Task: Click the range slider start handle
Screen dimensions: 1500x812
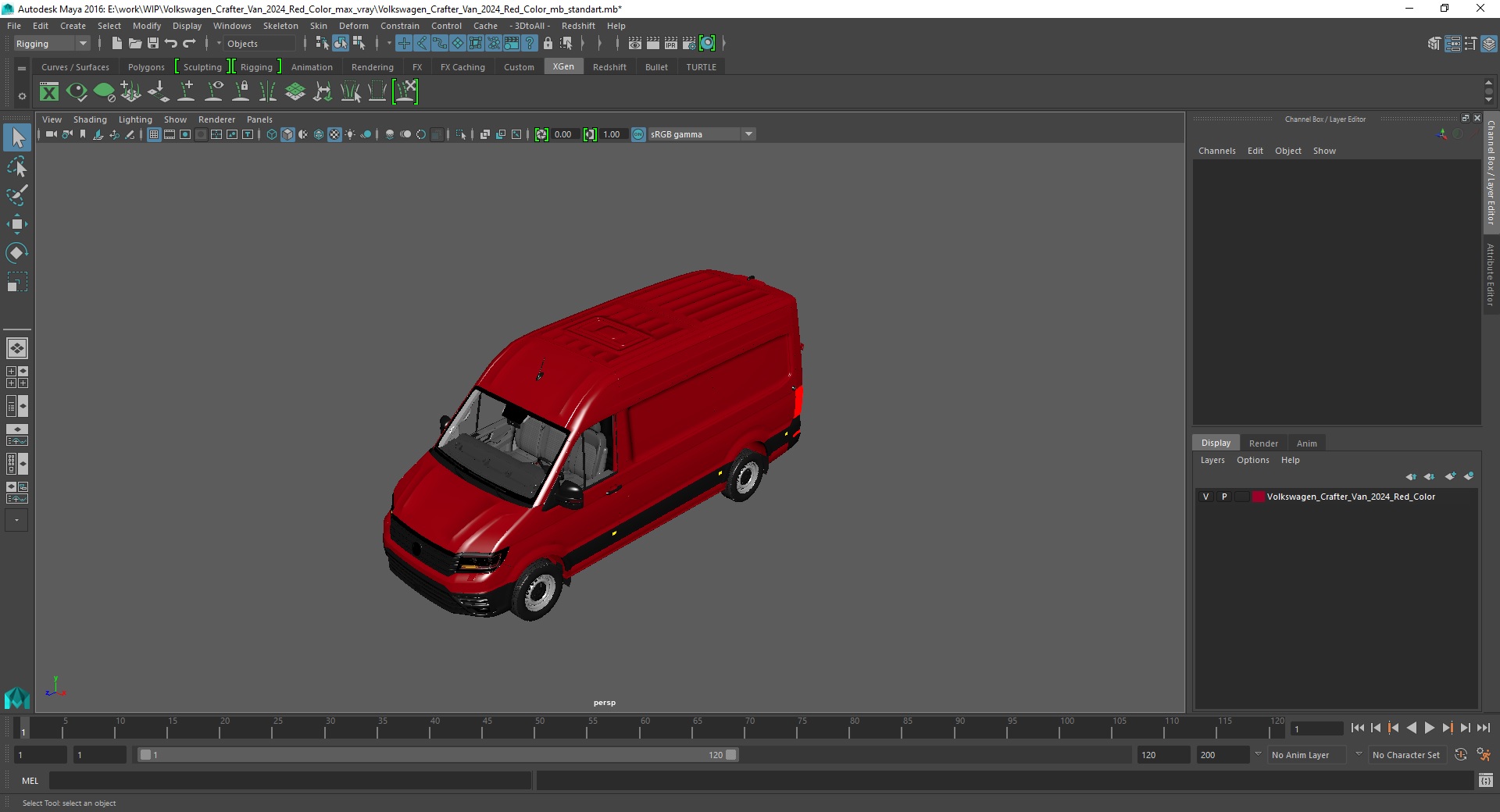Action: (x=145, y=755)
